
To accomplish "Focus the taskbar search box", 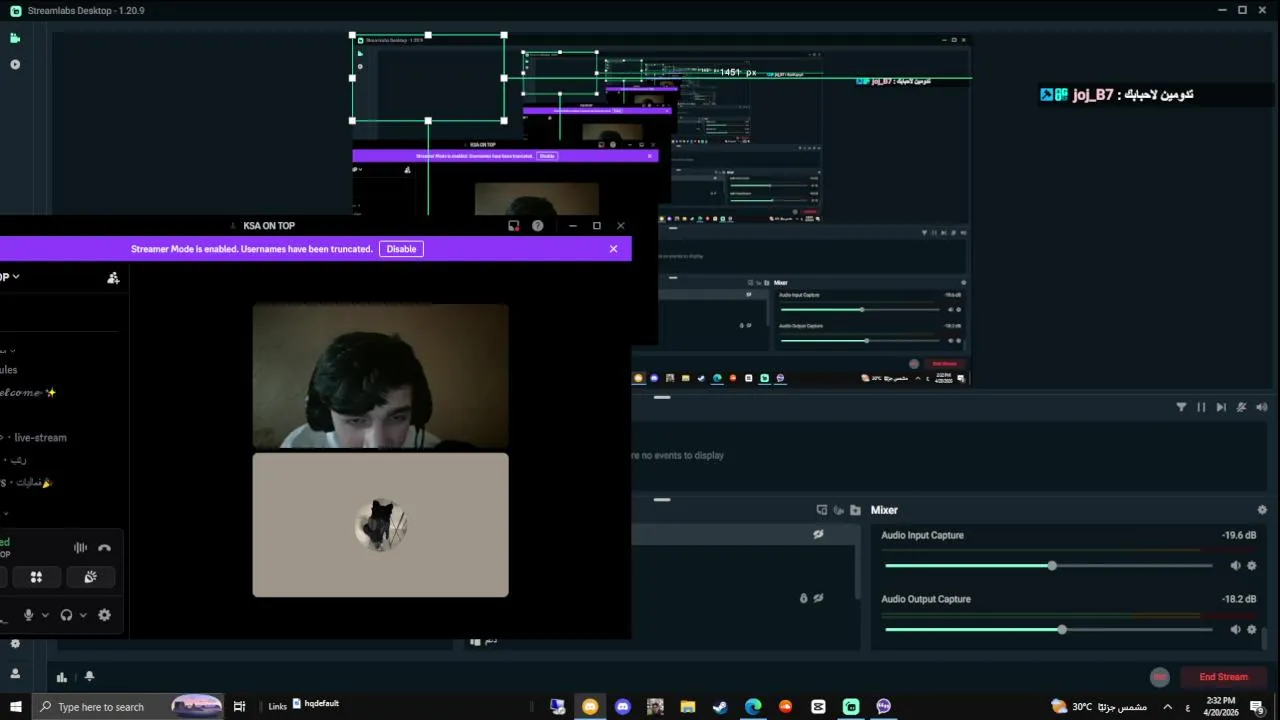I will [x=130, y=707].
